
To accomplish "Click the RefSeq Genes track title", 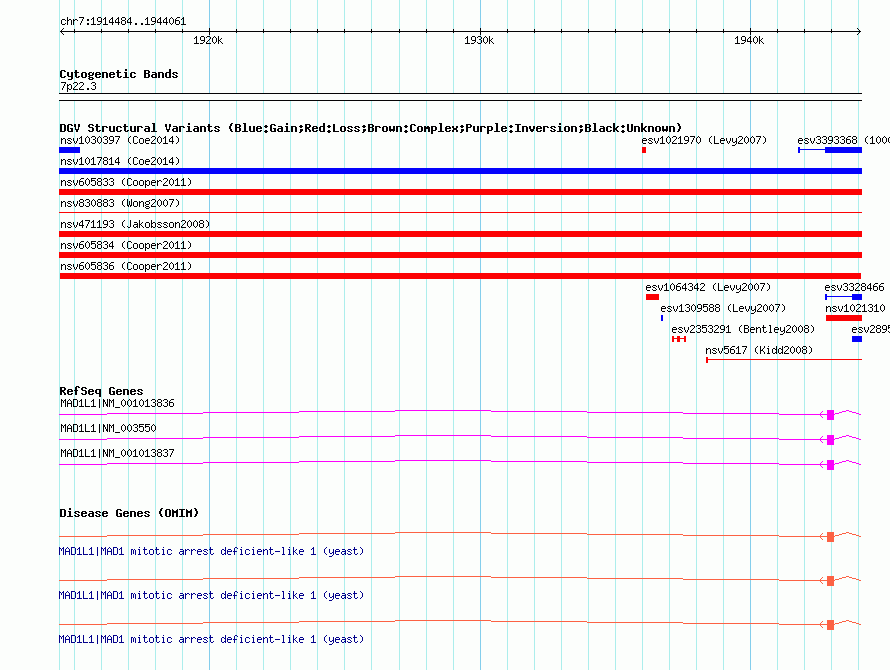I will [x=101, y=391].
